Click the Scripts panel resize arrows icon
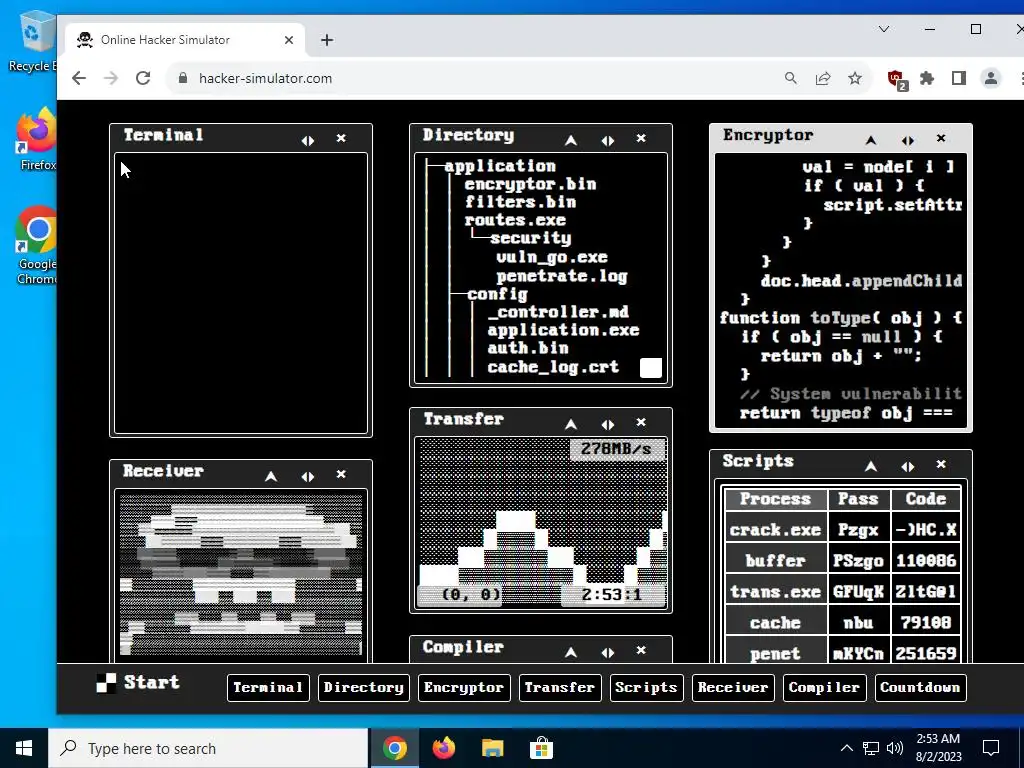The image size is (1024, 768). 907,466
